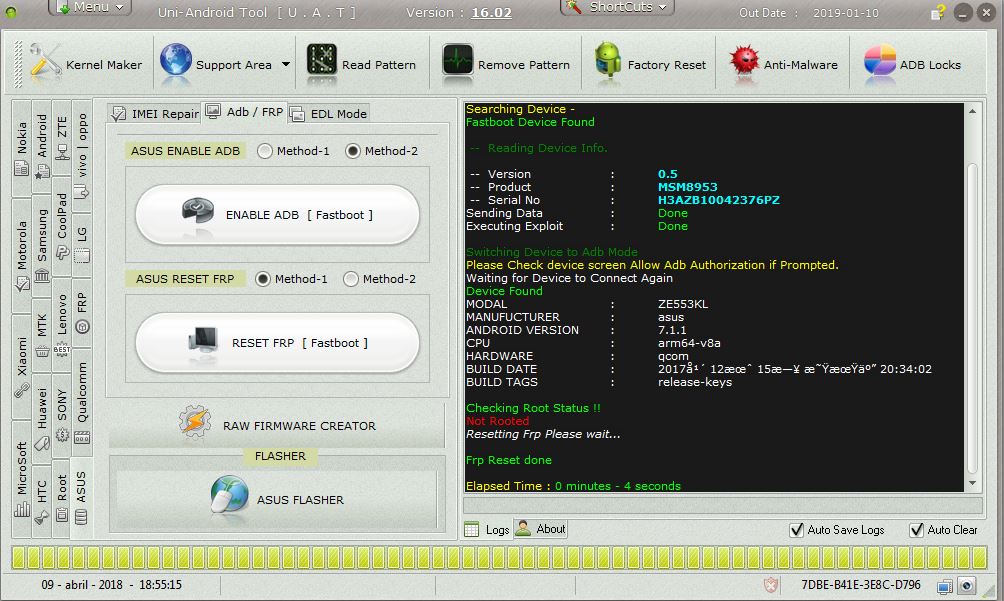Open the Huawei side tab
This screenshot has width=1004, height=601.
tap(42, 418)
